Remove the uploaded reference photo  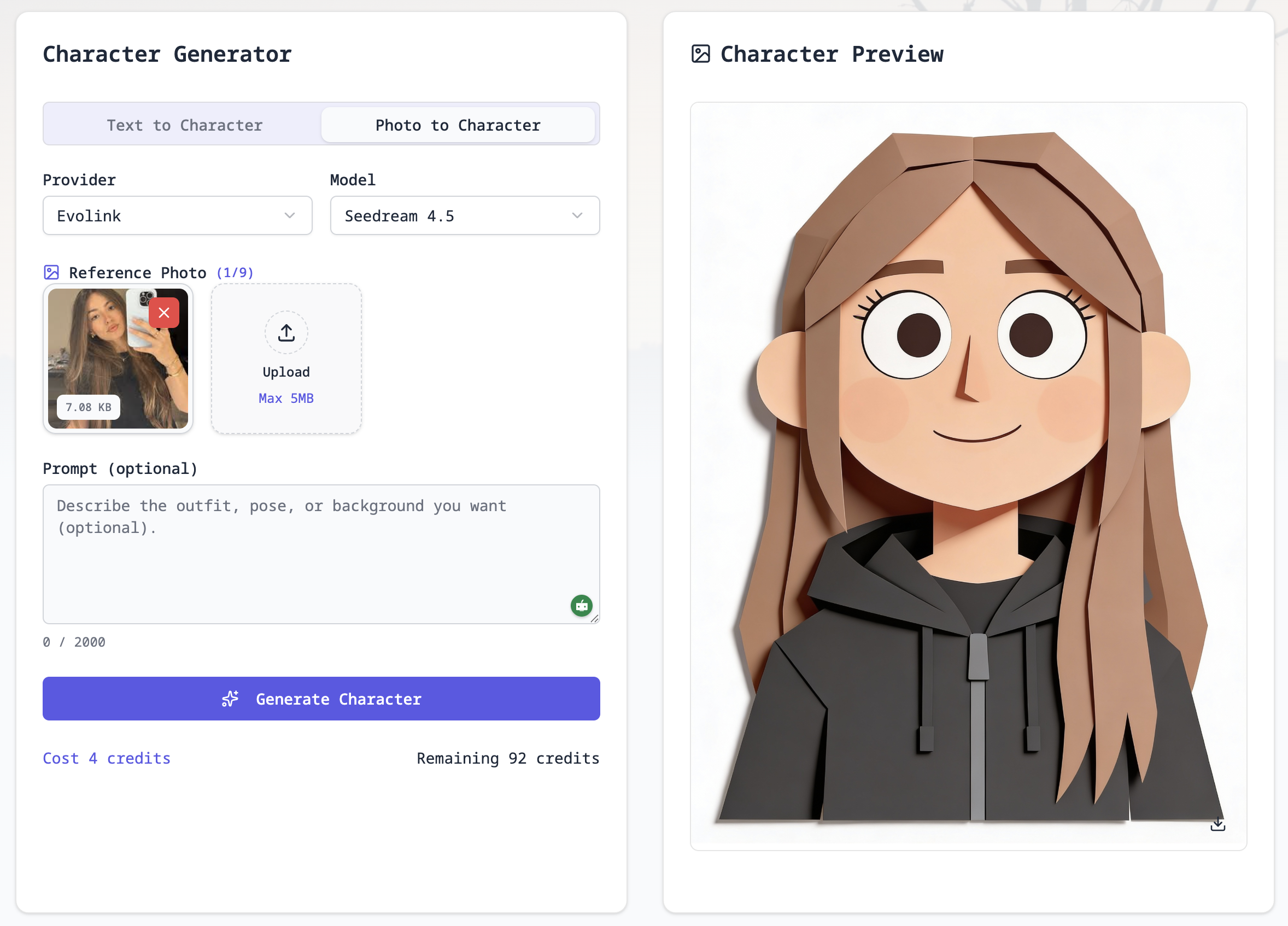click(163, 313)
